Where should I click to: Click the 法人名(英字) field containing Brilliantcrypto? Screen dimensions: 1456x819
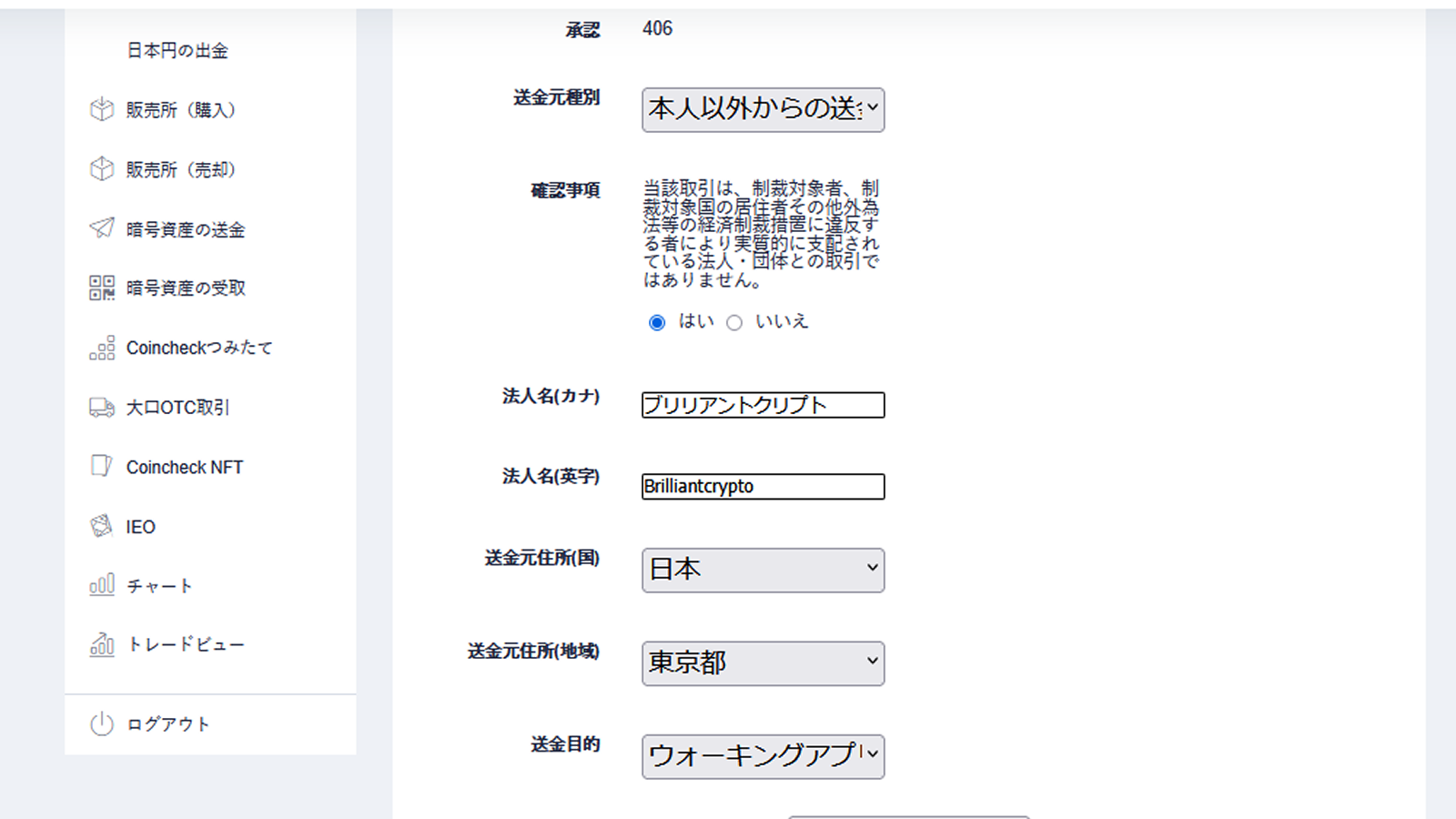click(763, 486)
